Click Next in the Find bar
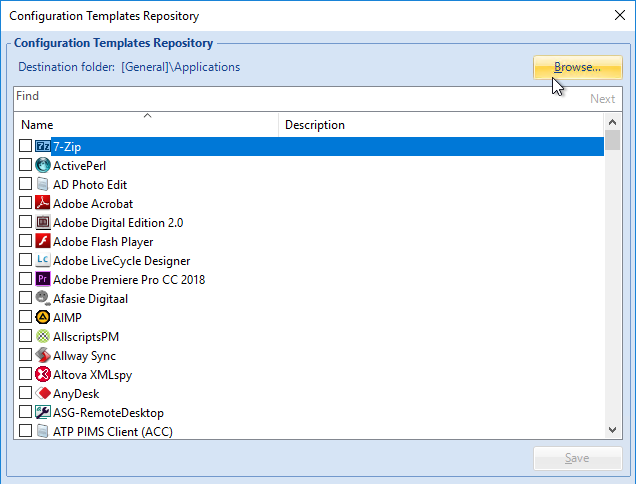Viewport: 636px width, 484px height. (602, 99)
